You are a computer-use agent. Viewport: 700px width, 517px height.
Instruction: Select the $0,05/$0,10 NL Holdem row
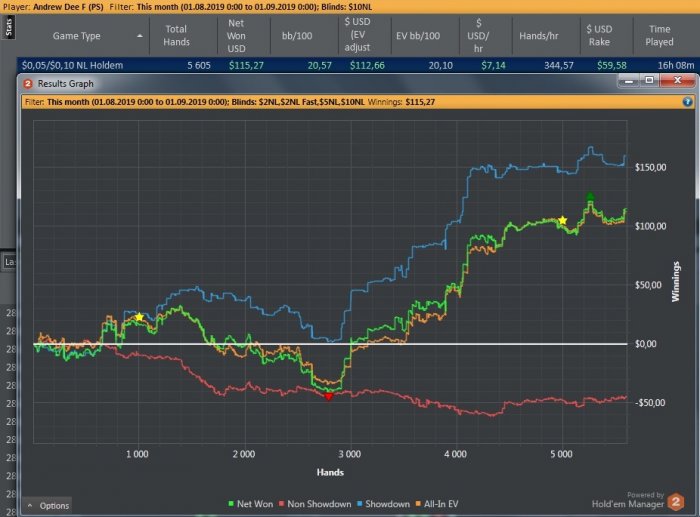[x=357, y=65]
